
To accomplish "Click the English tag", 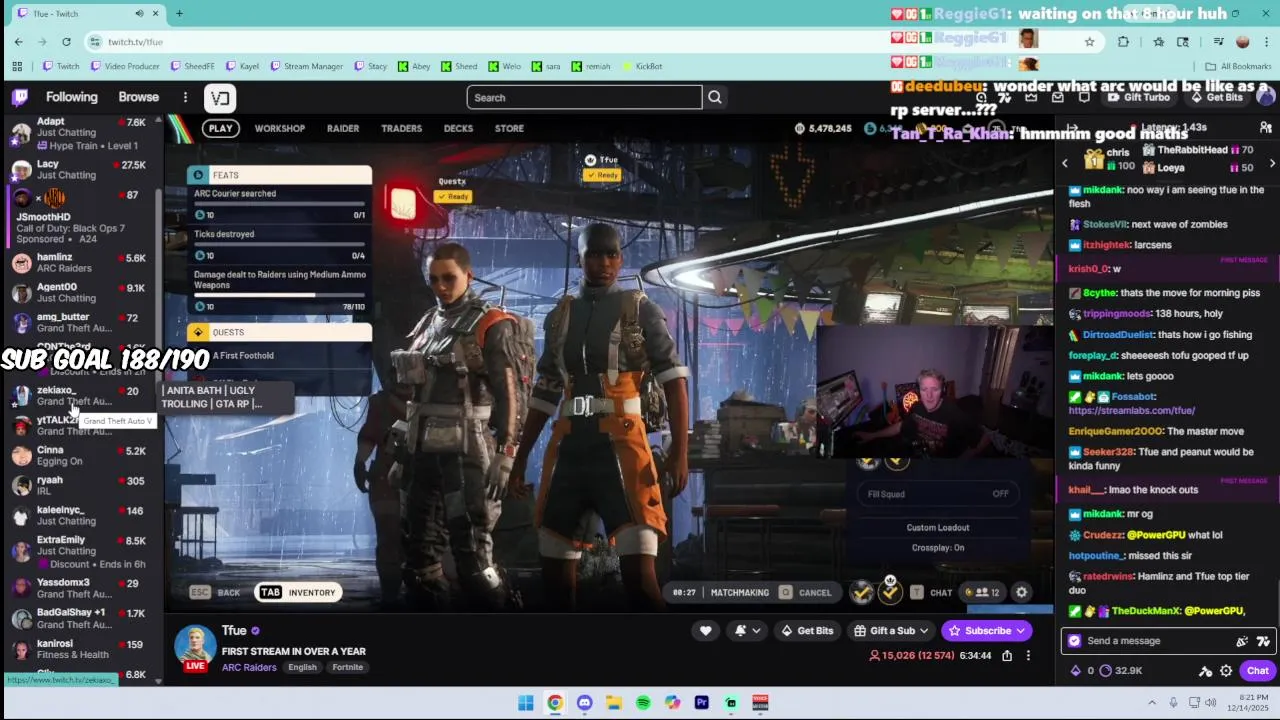I will (302, 667).
